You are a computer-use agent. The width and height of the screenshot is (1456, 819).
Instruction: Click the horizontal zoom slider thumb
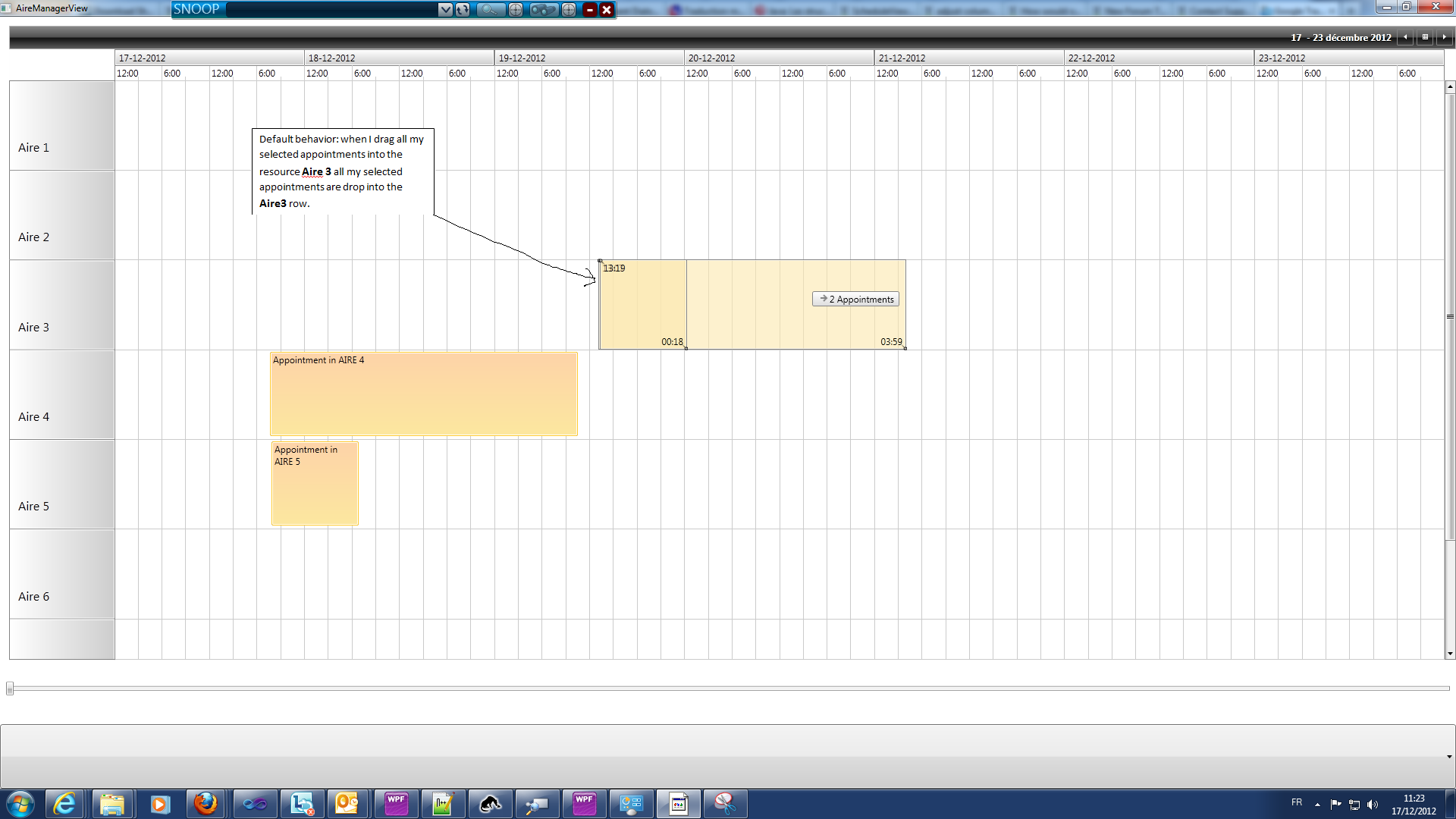coord(10,689)
